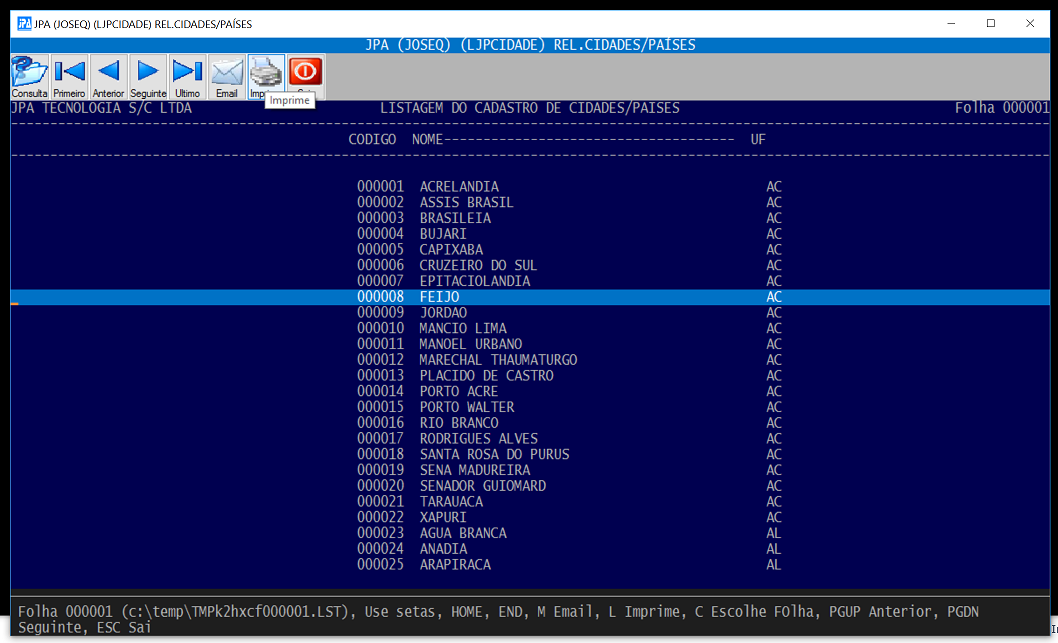Click the status bar help text
This screenshot has height=643, width=1058.
[x=498, y=619]
